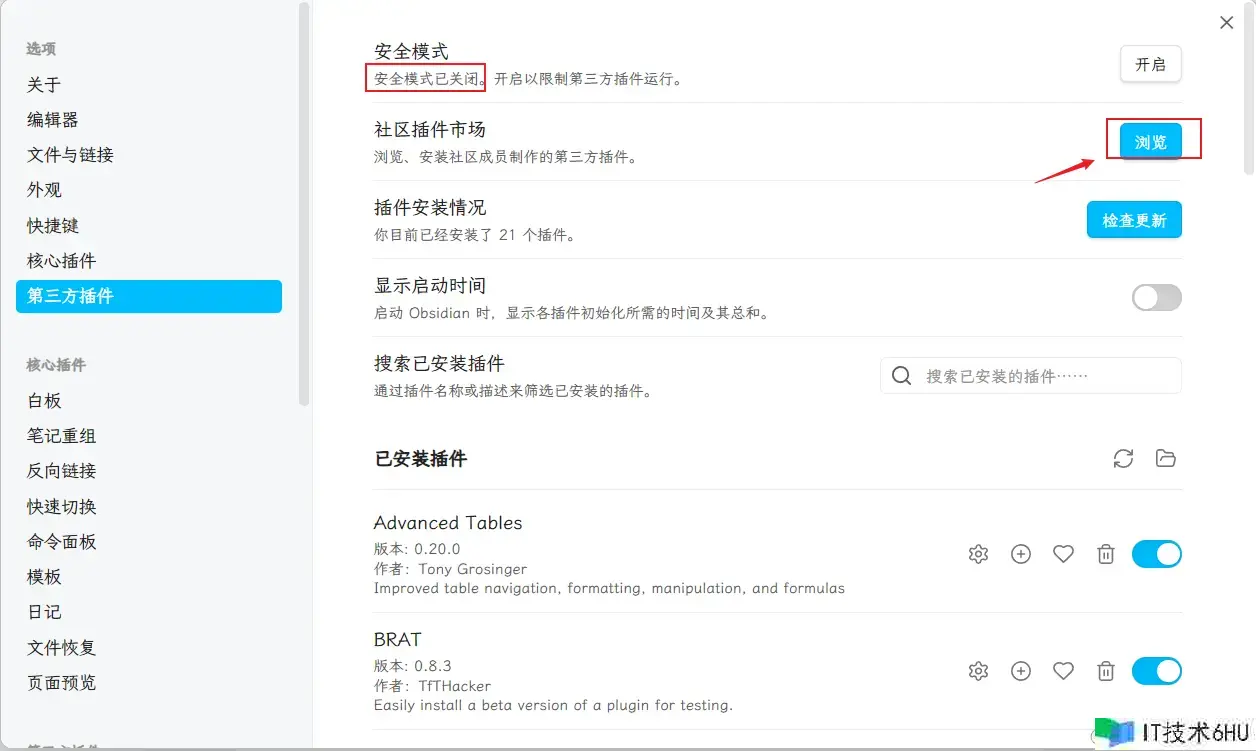Image resolution: width=1256 pixels, height=751 pixels.
Task: Click 检查更新 button for plugins
Action: tap(1134, 220)
